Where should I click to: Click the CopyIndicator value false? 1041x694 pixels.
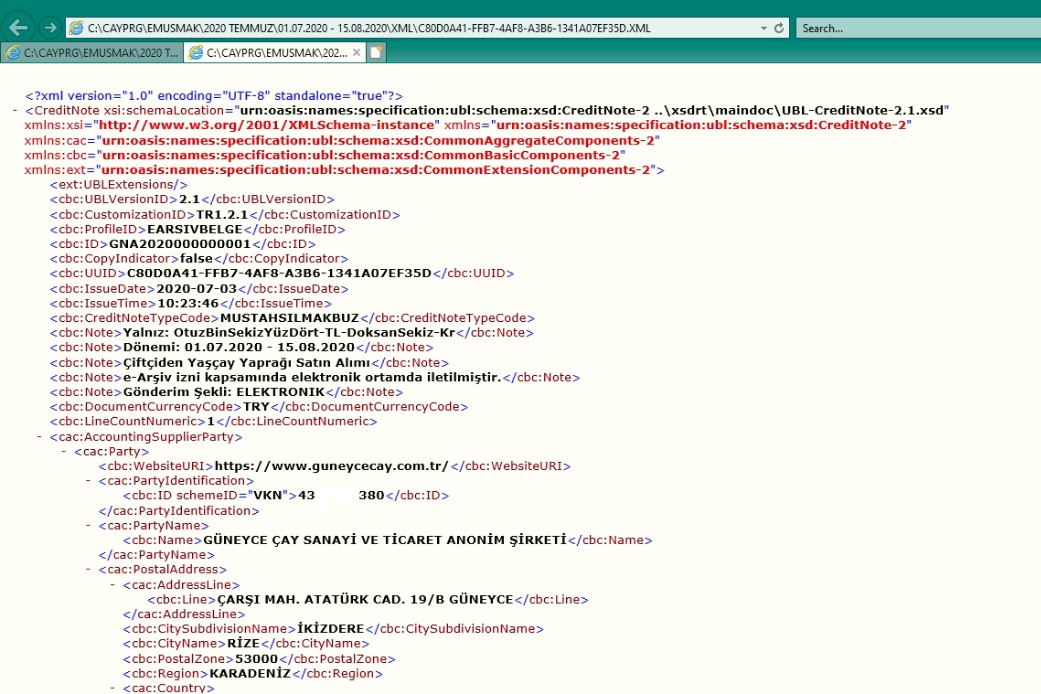[197, 258]
